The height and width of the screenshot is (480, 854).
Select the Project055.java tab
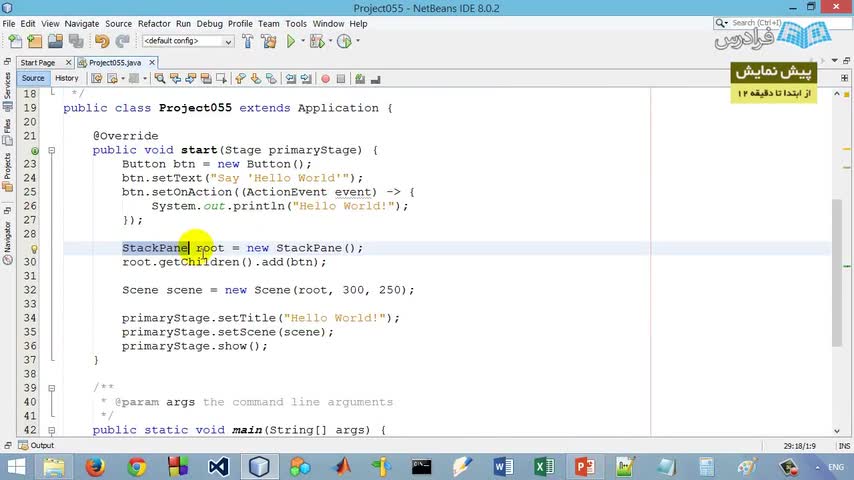pos(115,63)
